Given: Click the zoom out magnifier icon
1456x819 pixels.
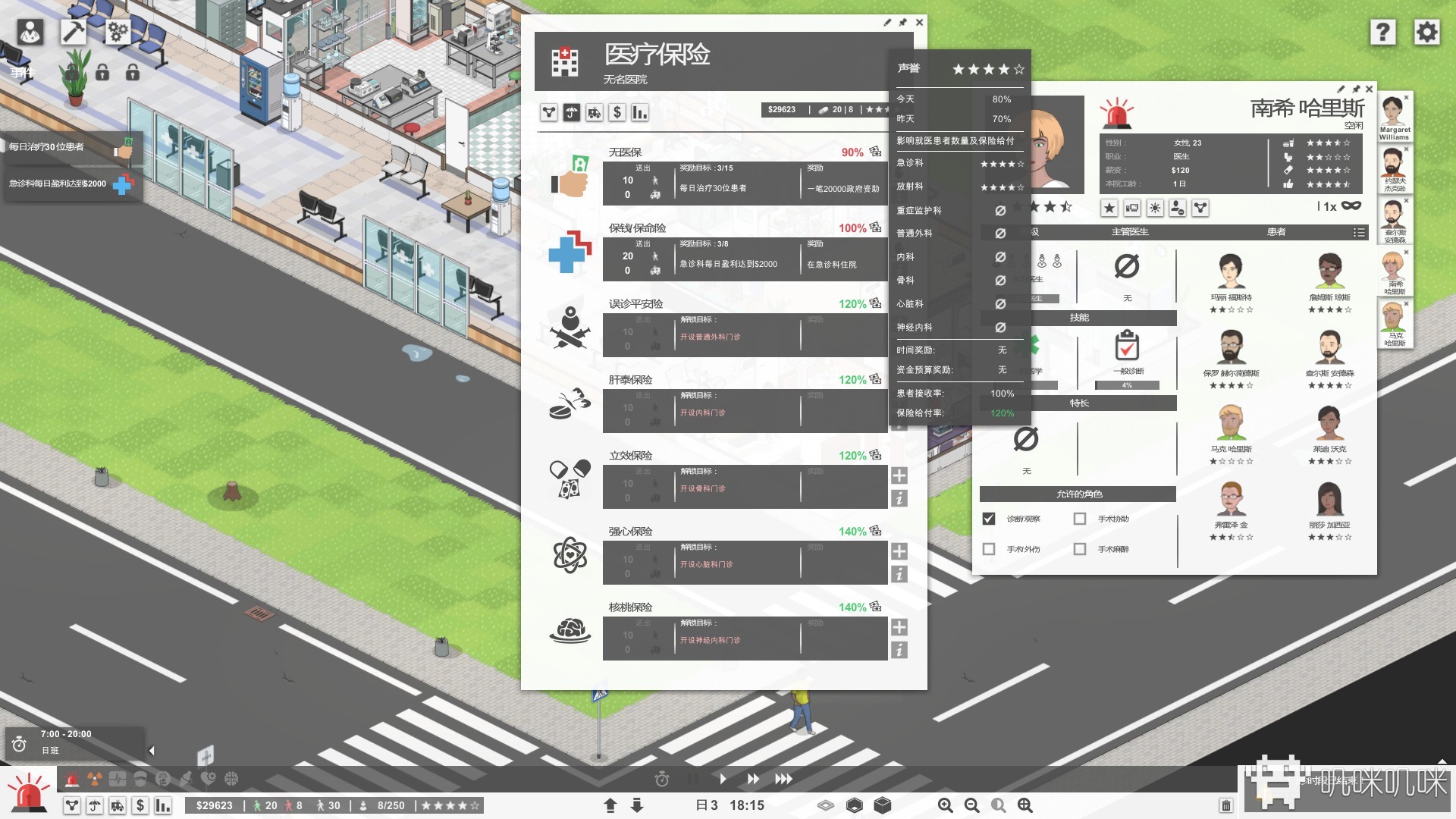Looking at the screenshot, I should tap(972, 805).
